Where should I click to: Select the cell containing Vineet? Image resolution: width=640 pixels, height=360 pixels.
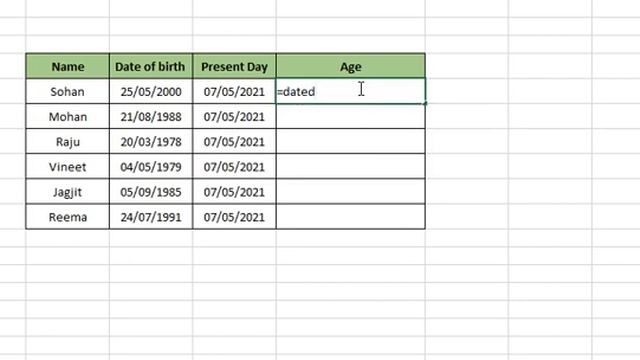pyautogui.click(x=68, y=166)
